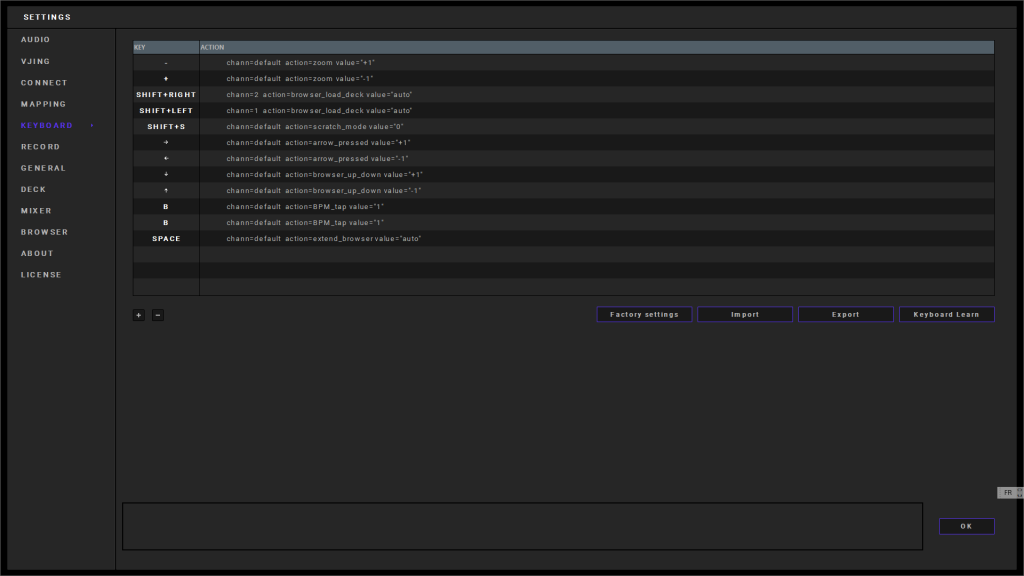Open the Audio settings section
Viewport: 1024px width, 576px height.
(36, 40)
